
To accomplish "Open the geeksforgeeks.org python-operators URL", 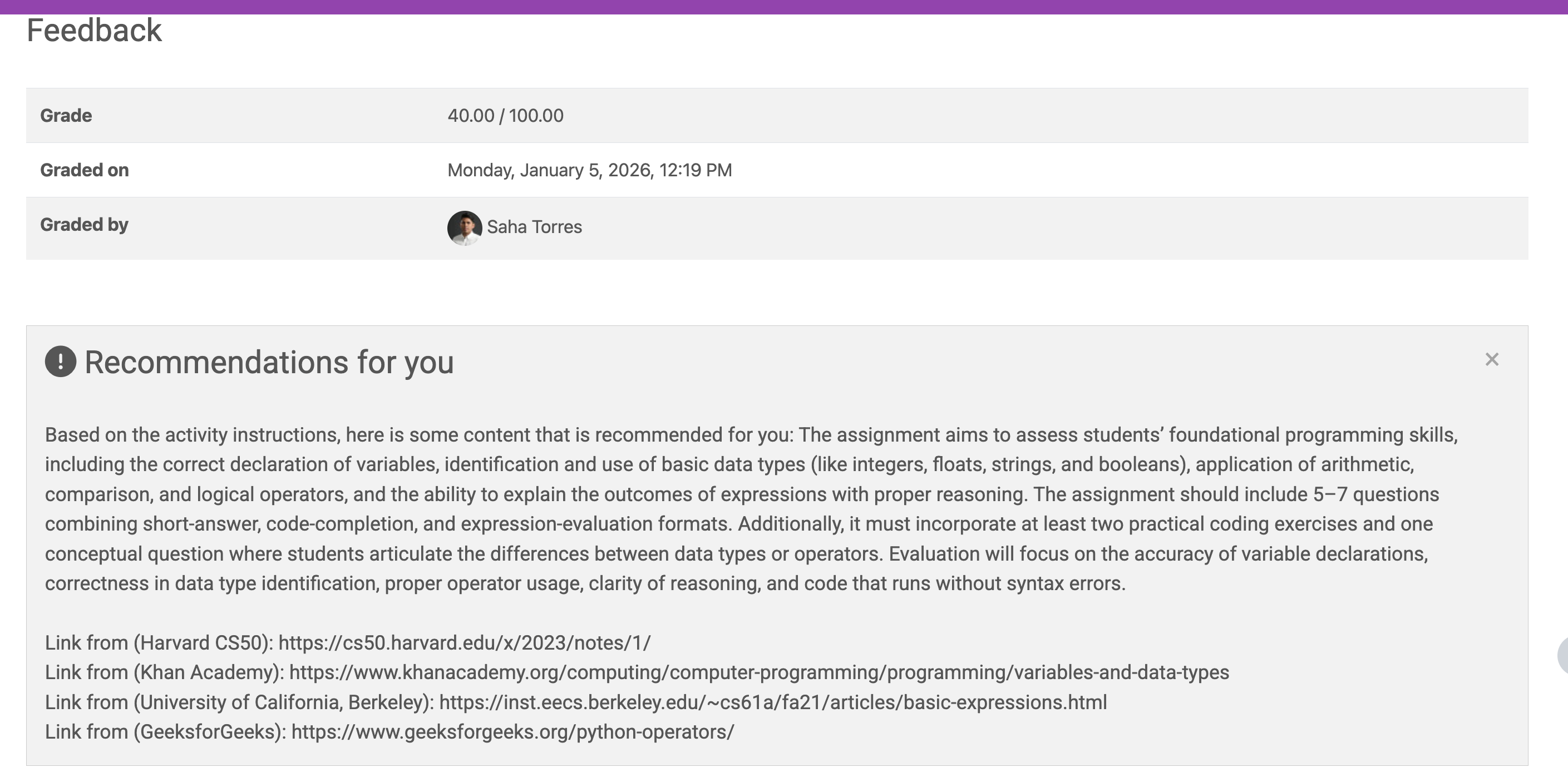I will (x=512, y=731).
